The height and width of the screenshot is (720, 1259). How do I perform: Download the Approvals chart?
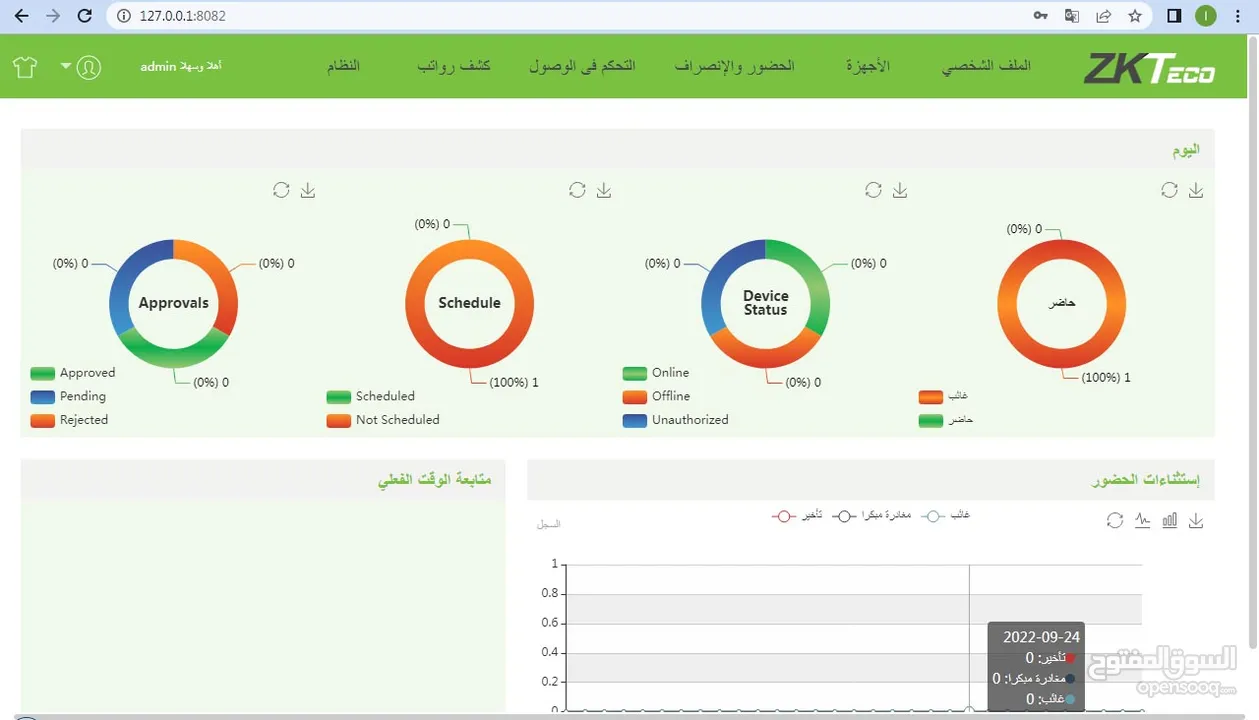click(308, 190)
